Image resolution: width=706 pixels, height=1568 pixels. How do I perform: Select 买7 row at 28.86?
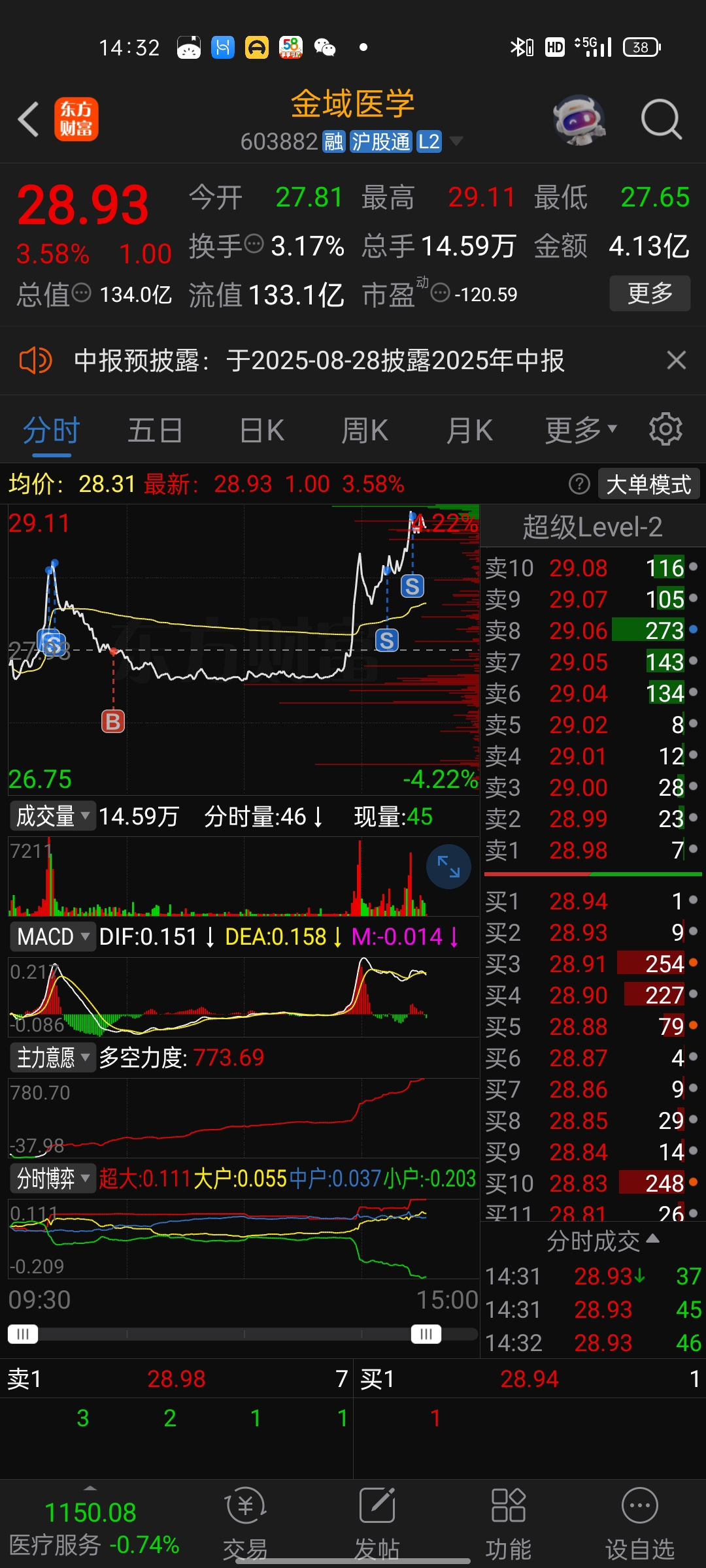592,1089
